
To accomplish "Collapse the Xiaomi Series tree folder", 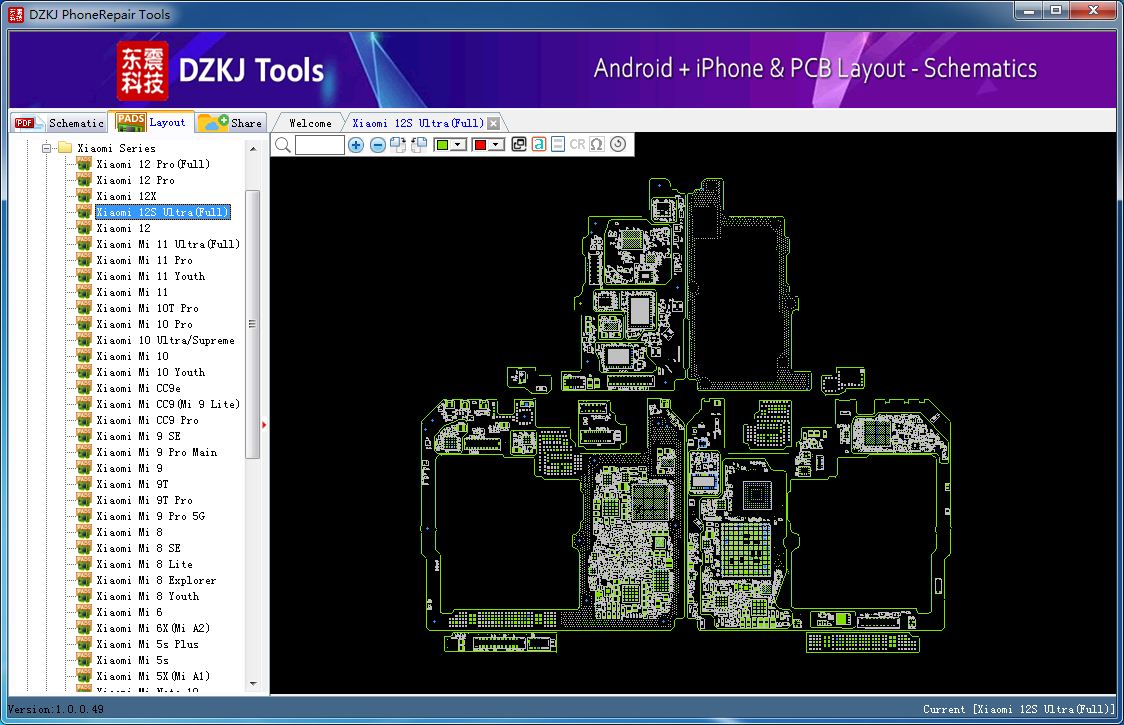I will (46, 148).
